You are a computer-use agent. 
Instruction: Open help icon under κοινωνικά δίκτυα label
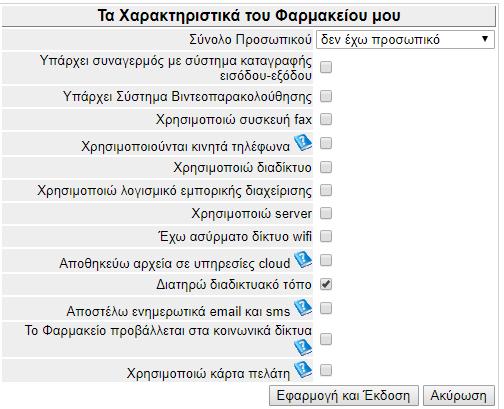pos(303,348)
